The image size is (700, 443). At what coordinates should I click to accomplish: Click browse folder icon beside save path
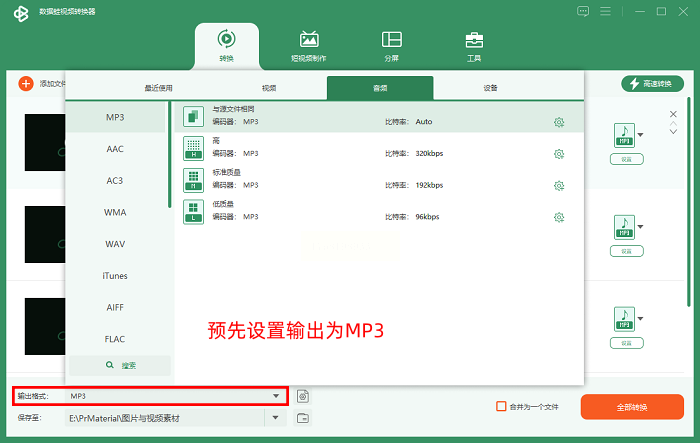point(303,417)
